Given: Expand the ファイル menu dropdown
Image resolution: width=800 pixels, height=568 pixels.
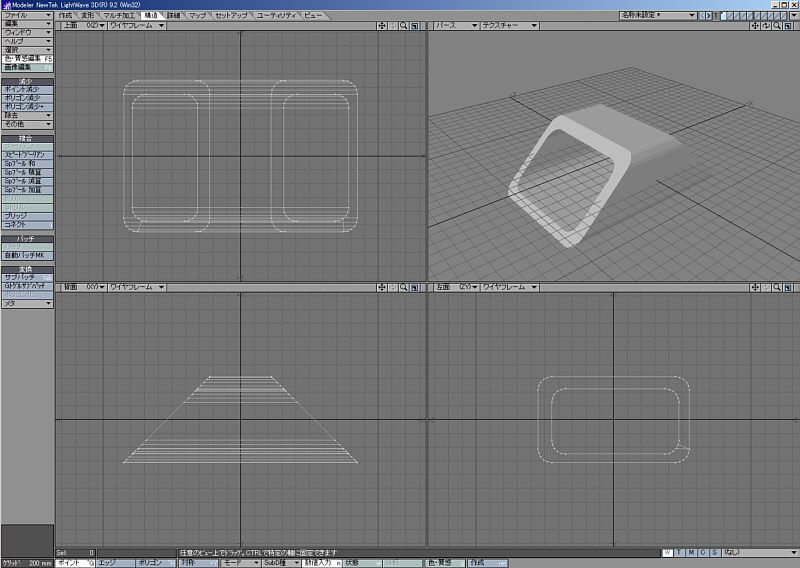Looking at the screenshot, I should click(27, 16).
